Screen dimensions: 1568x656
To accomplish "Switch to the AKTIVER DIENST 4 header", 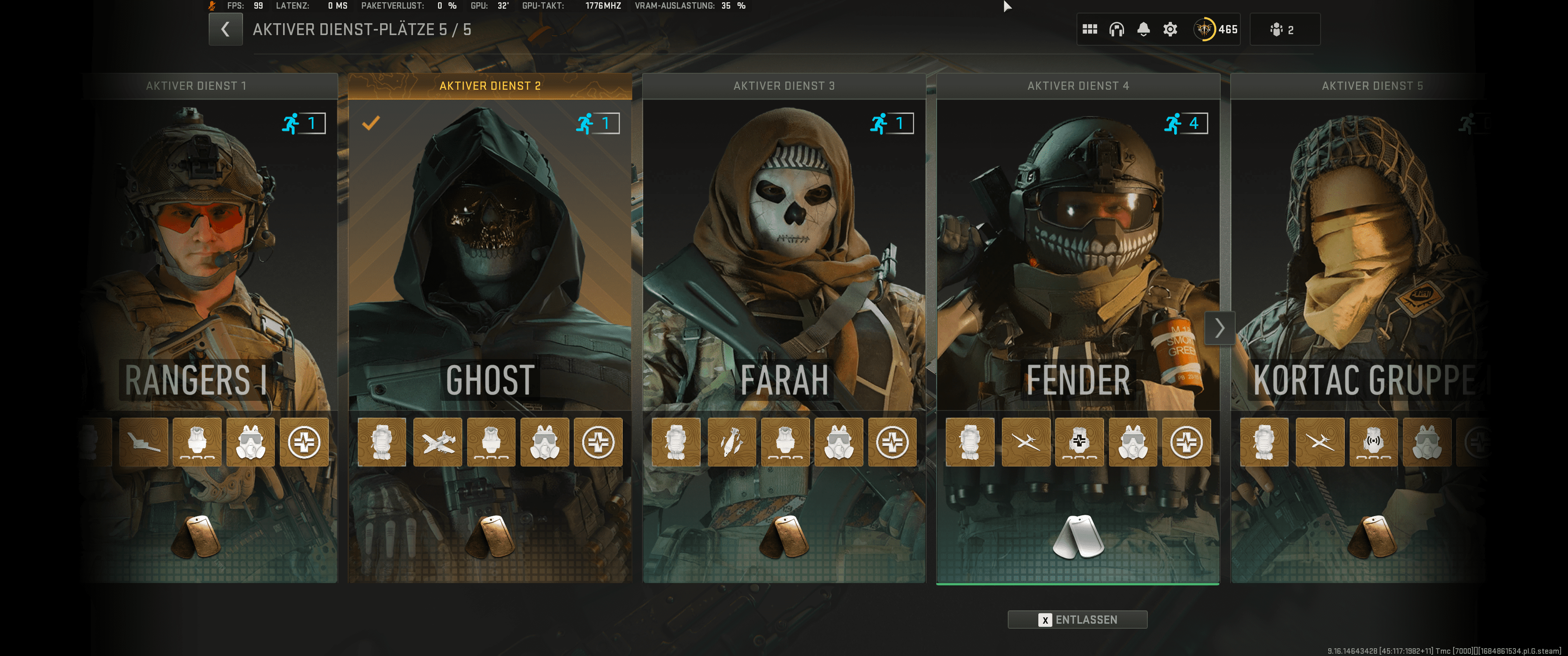I will [x=1078, y=86].
